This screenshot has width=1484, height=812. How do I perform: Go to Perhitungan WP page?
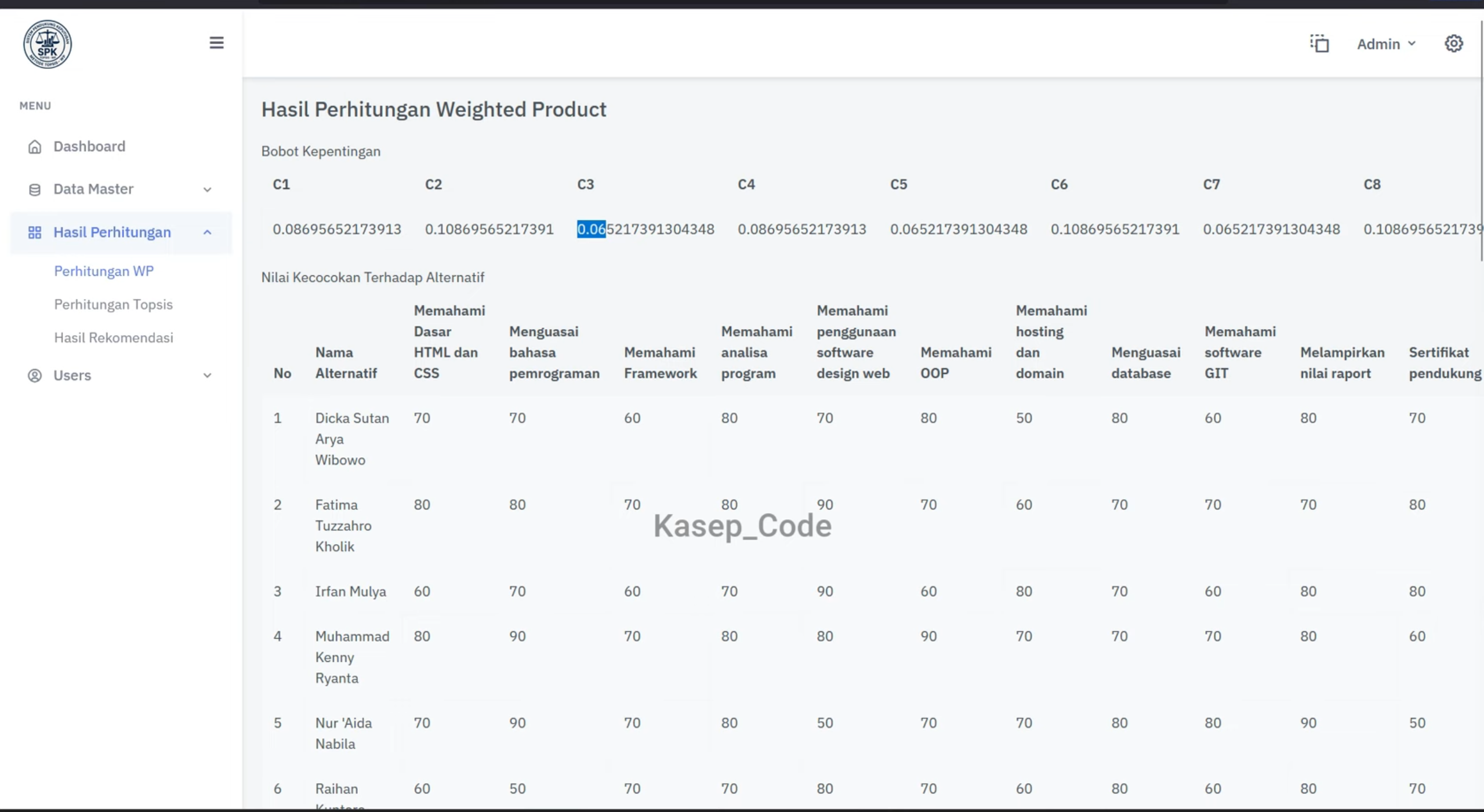coord(104,271)
